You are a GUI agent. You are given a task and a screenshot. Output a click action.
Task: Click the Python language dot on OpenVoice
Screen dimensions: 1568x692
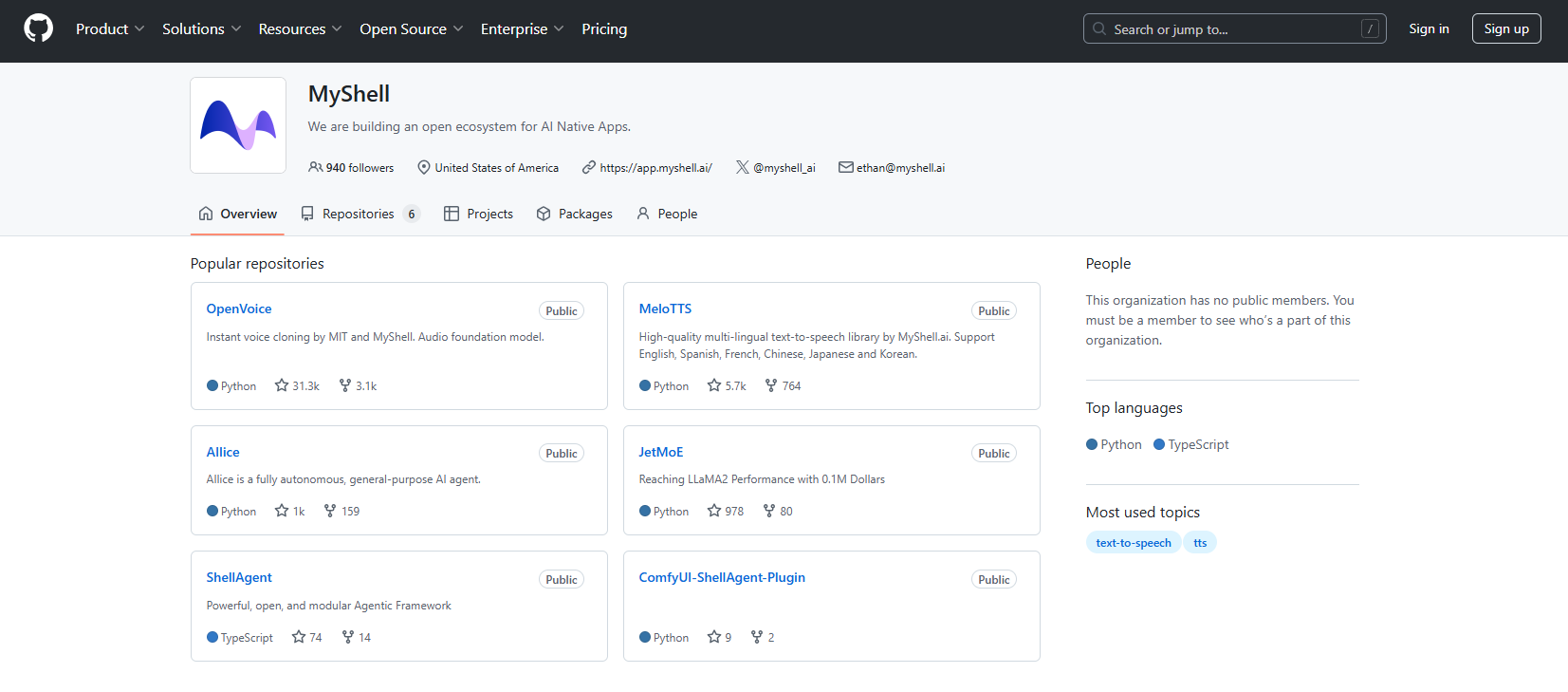(212, 385)
